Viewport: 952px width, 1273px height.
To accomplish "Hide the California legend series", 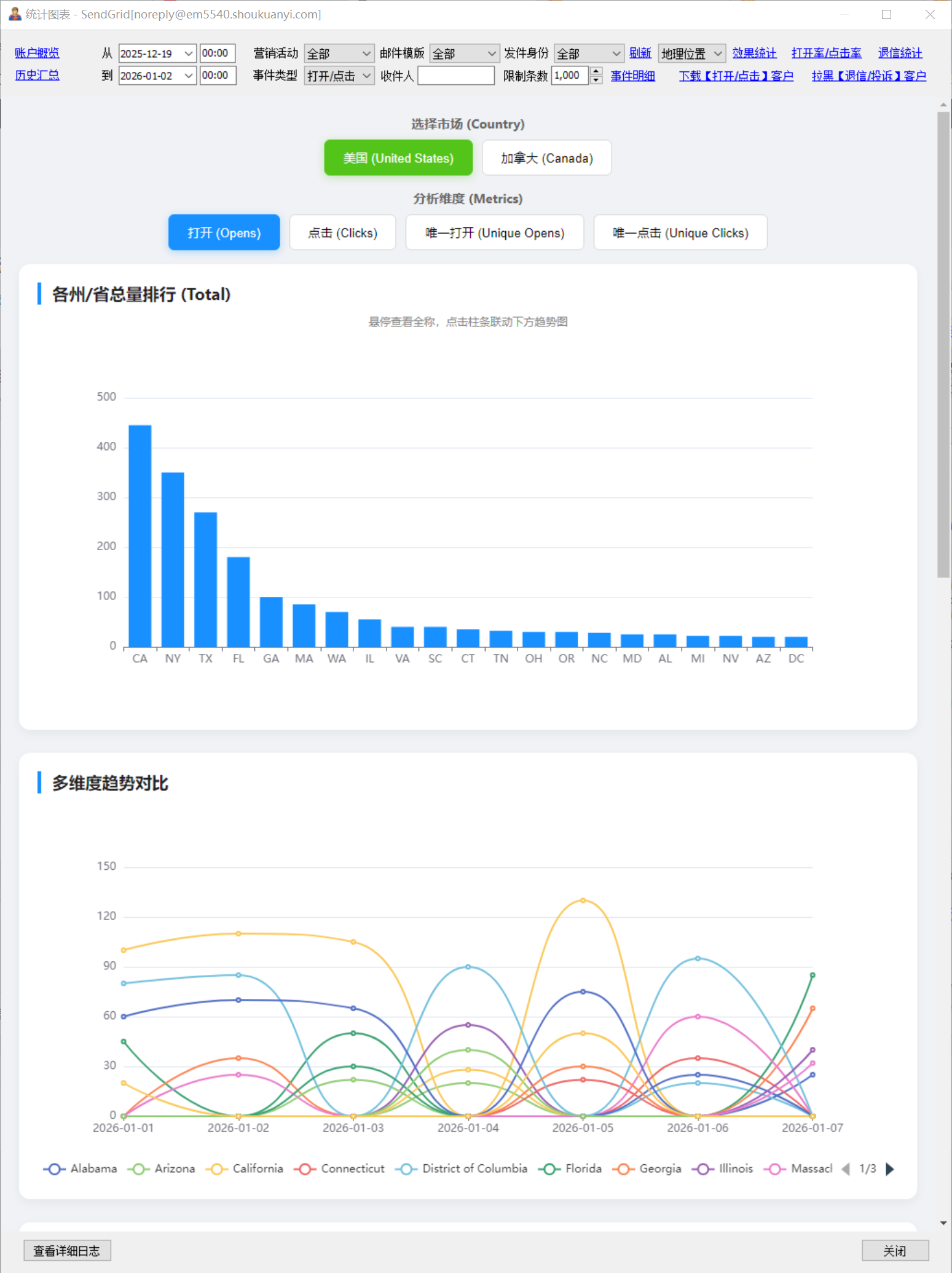I will [x=245, y=1169].
